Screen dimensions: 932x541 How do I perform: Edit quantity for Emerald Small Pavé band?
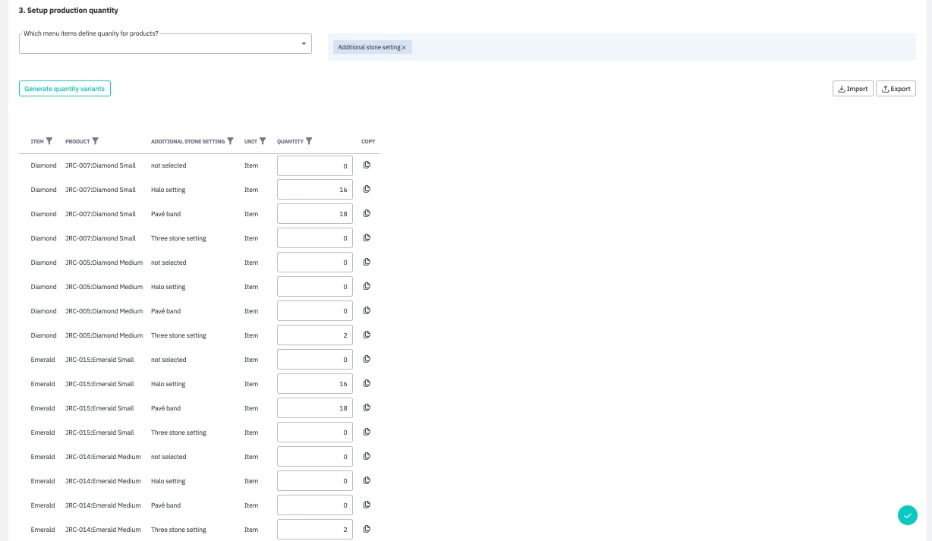[314, 408]
